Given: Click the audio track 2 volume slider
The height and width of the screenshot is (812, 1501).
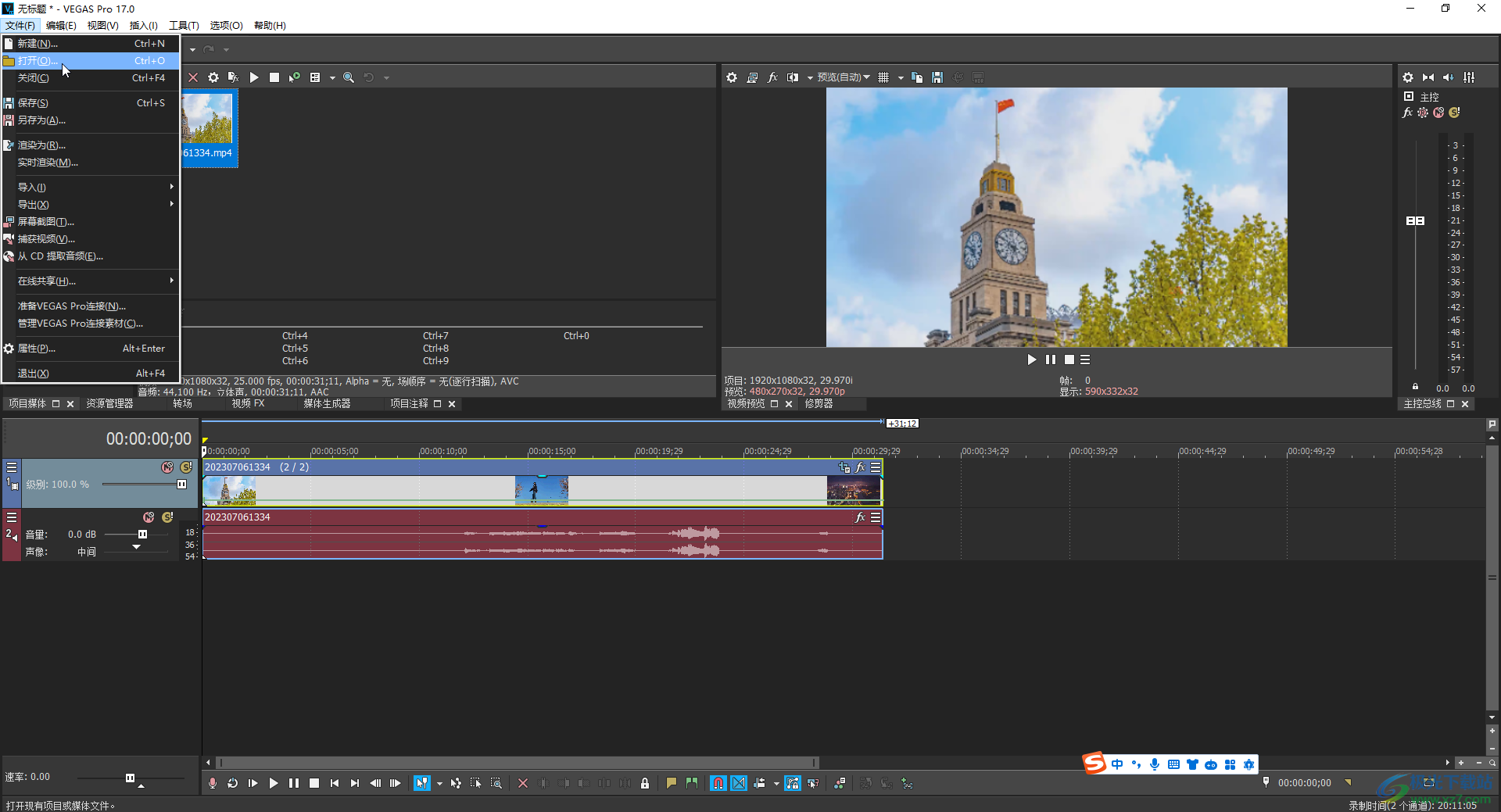Looking at the screenshot, I should [x=142, y=535].
